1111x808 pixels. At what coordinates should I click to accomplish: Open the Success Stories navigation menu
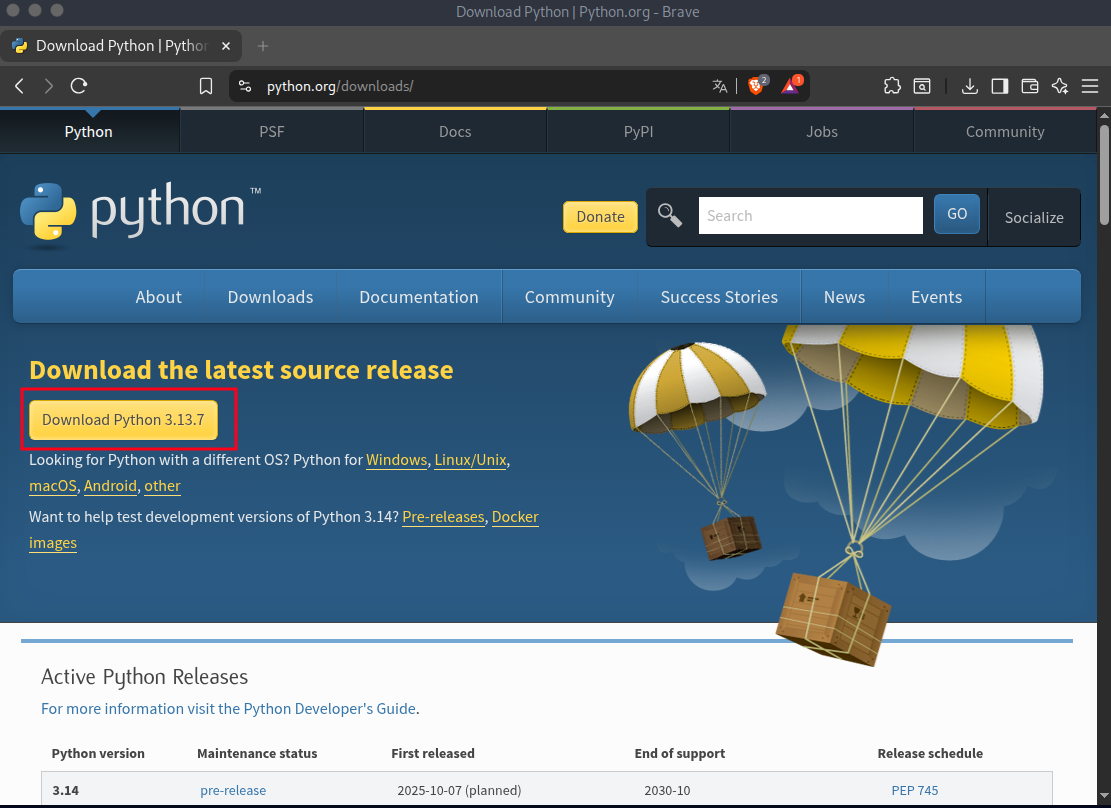click(719, 297)
